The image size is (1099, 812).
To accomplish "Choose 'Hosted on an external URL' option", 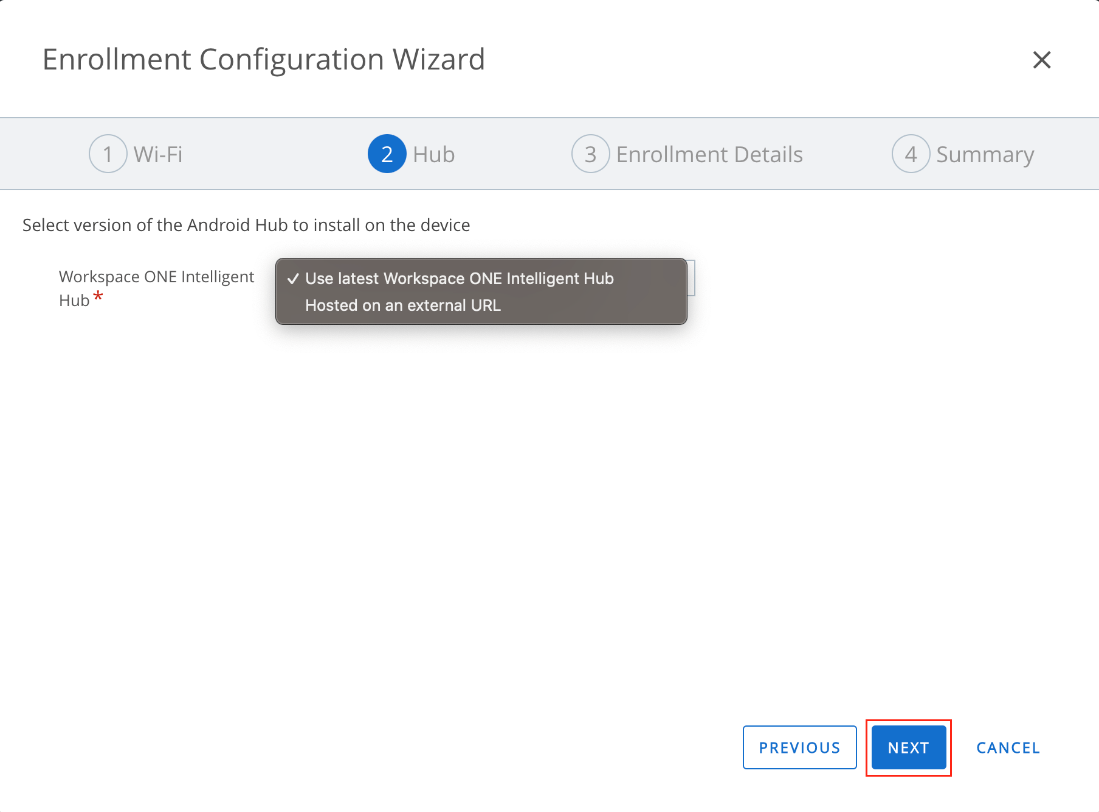I will 403,306.
